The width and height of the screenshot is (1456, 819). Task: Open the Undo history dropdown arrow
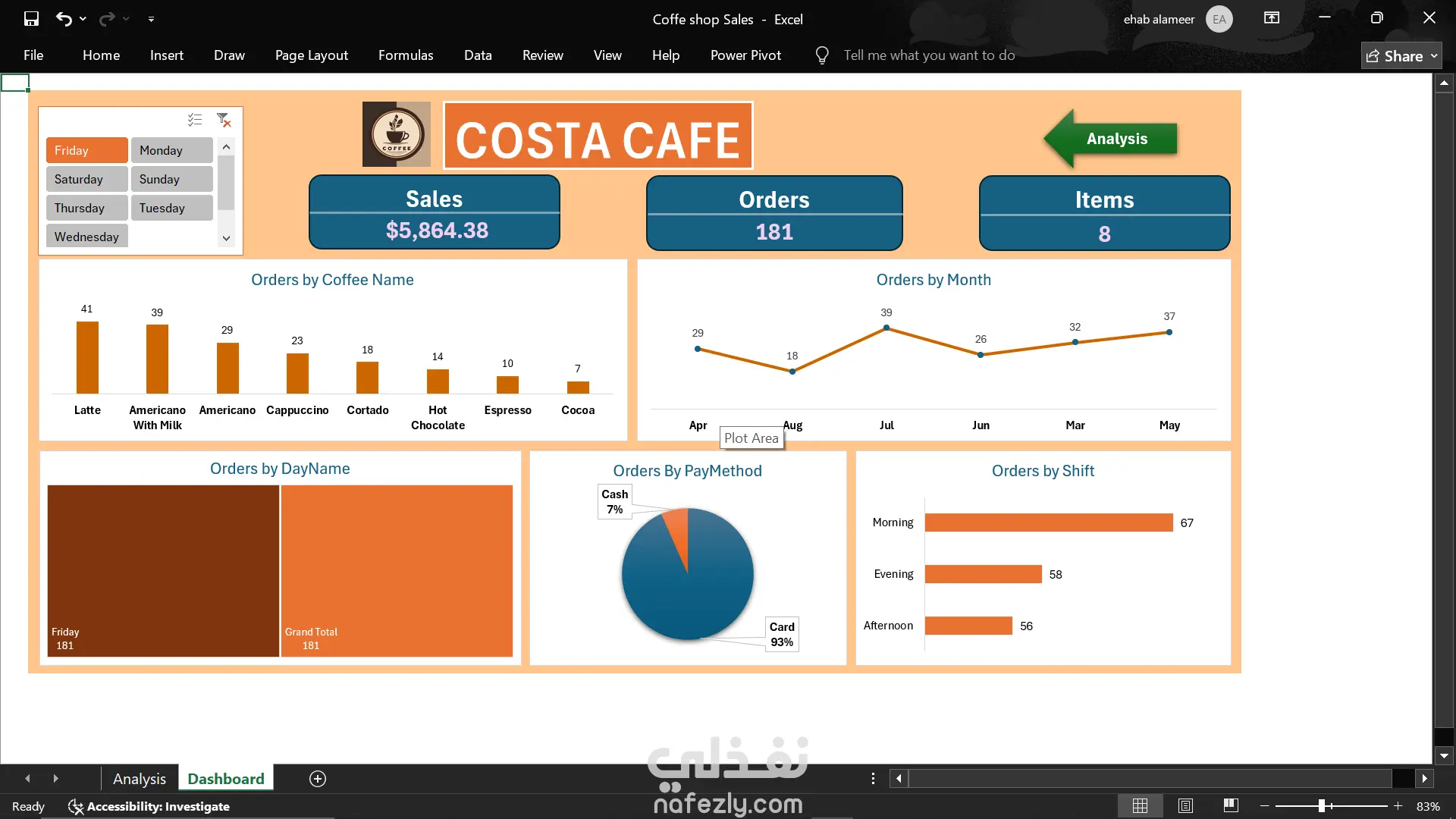point(83,19)
